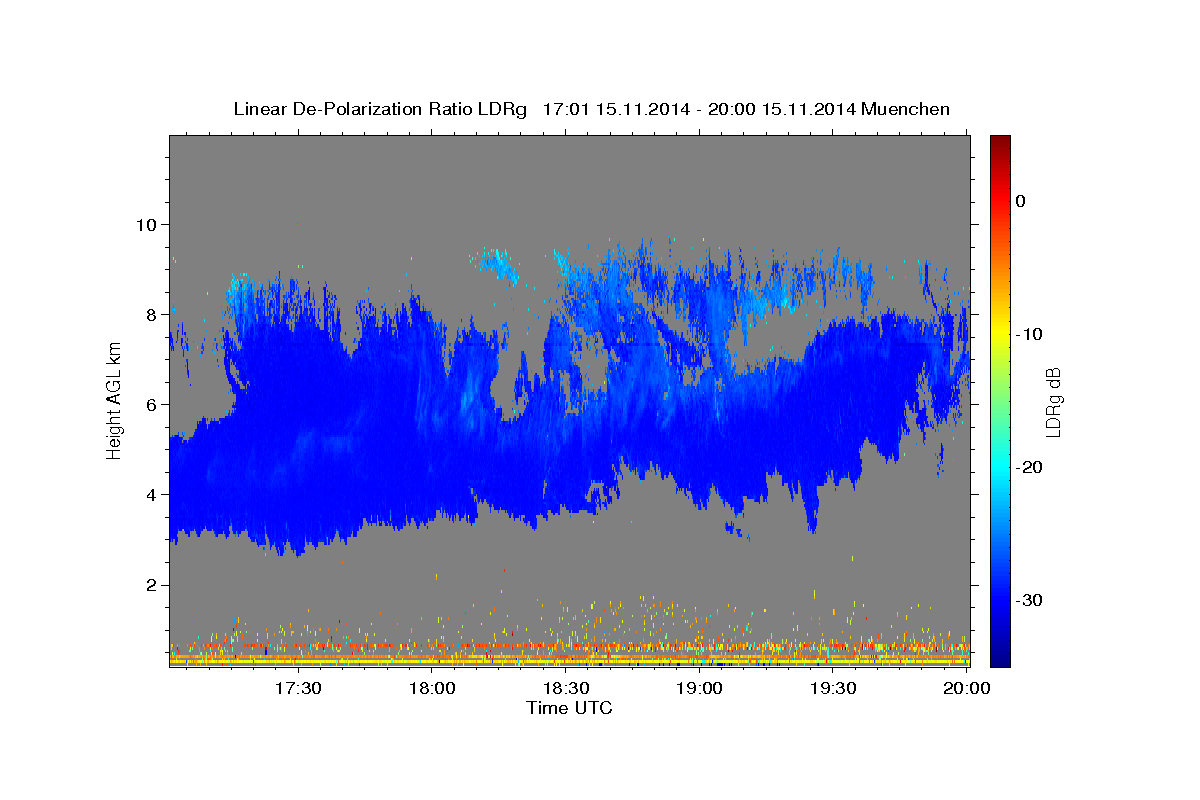
Task: Click the 18:00 time tick label
Action: tap(432, 688)
